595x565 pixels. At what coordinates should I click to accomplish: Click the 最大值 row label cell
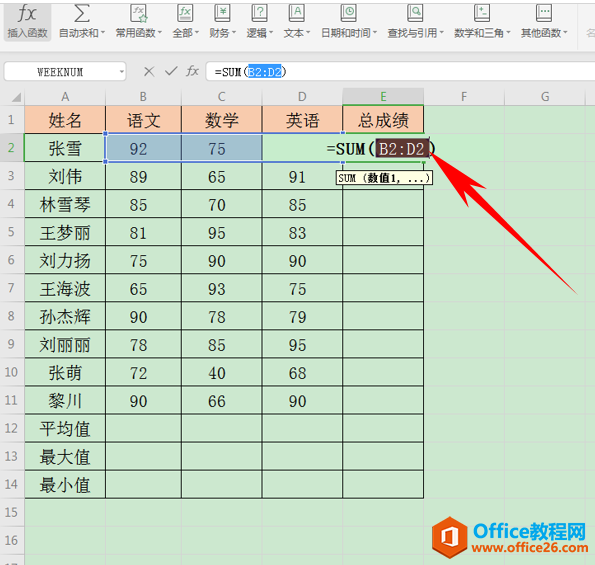65,457
